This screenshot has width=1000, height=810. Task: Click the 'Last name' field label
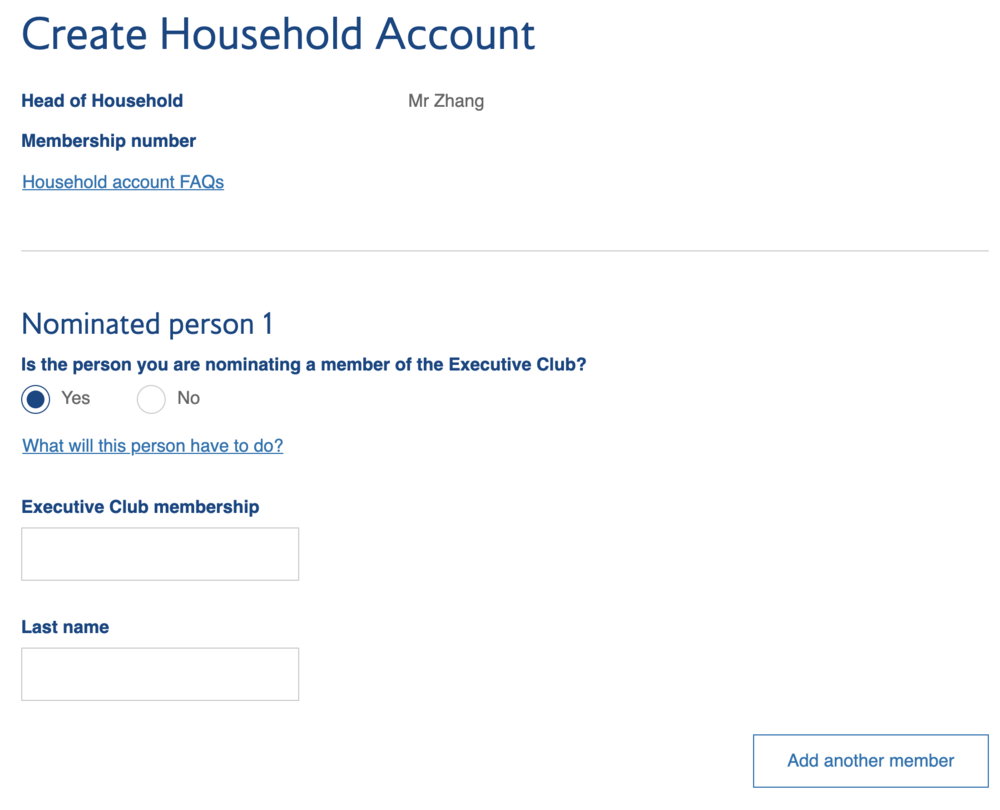click(x=65, y=627)
